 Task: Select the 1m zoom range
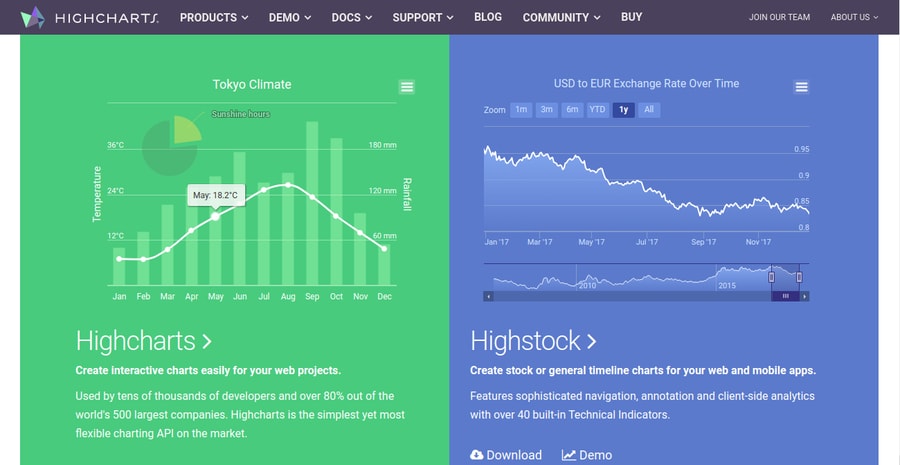point(521,110)
